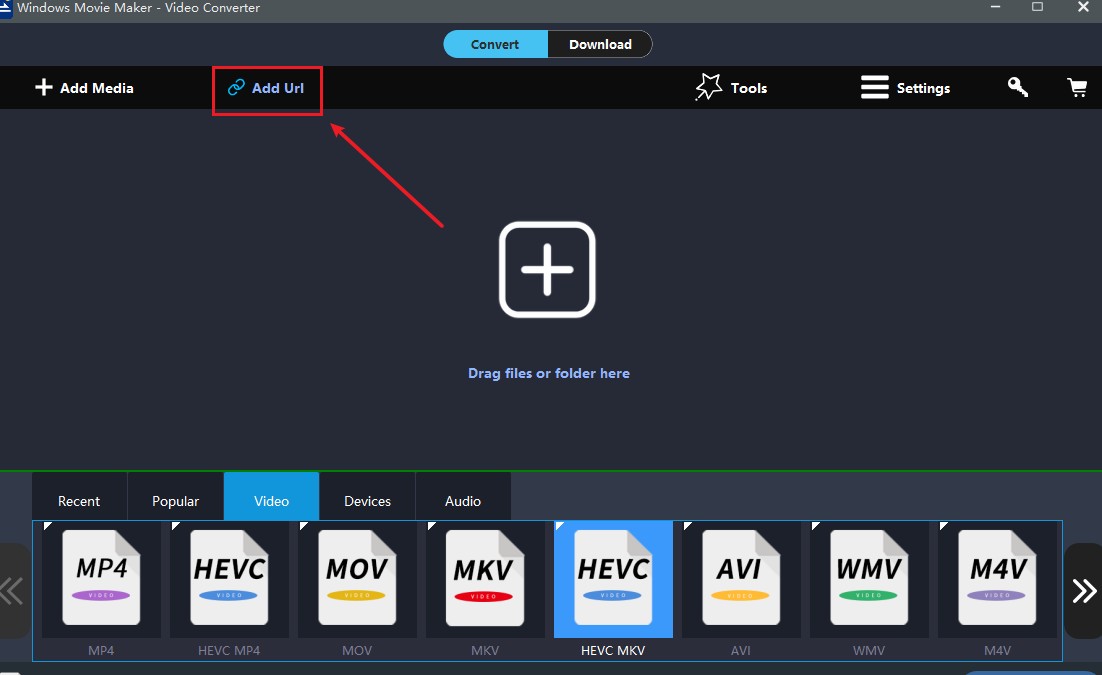Close the Video Converter window

[x=1083, y=7]
